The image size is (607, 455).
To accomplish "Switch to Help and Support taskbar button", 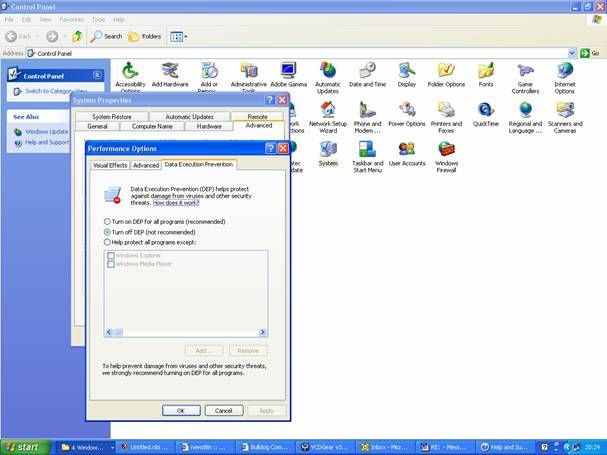I will (504, 447).
